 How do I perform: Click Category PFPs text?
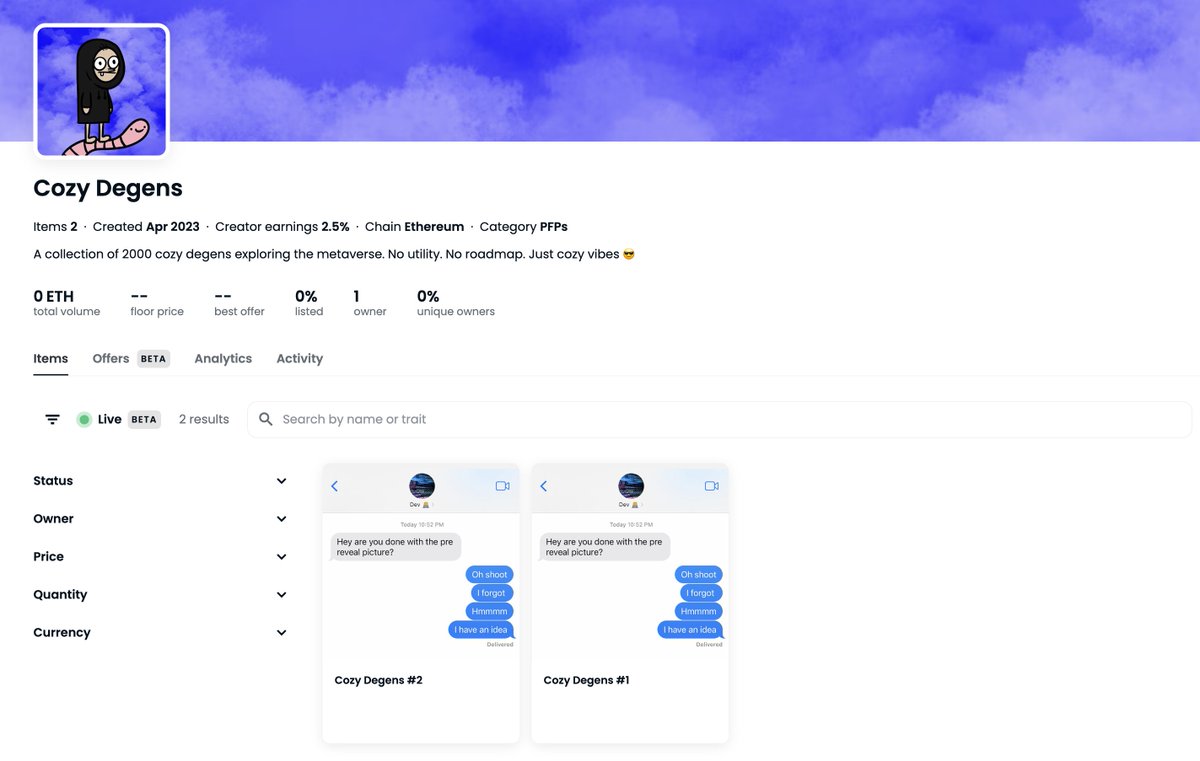524,227
